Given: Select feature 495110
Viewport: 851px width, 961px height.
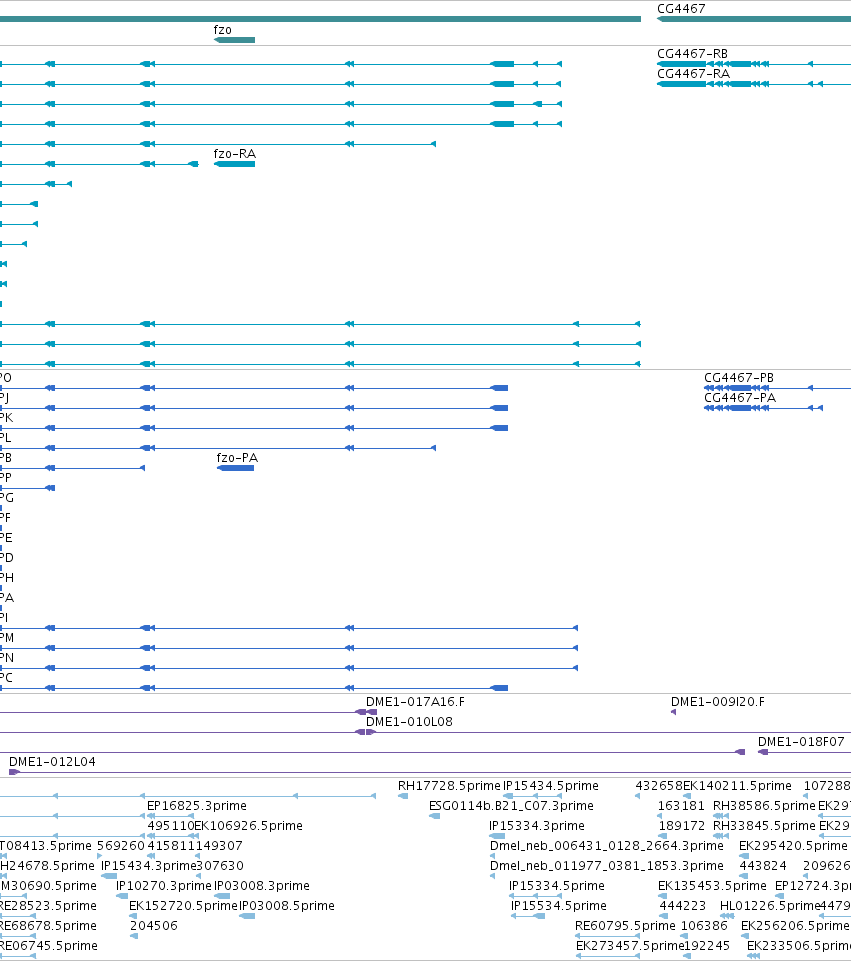Looking at the screenshot, I should point(170,826).
